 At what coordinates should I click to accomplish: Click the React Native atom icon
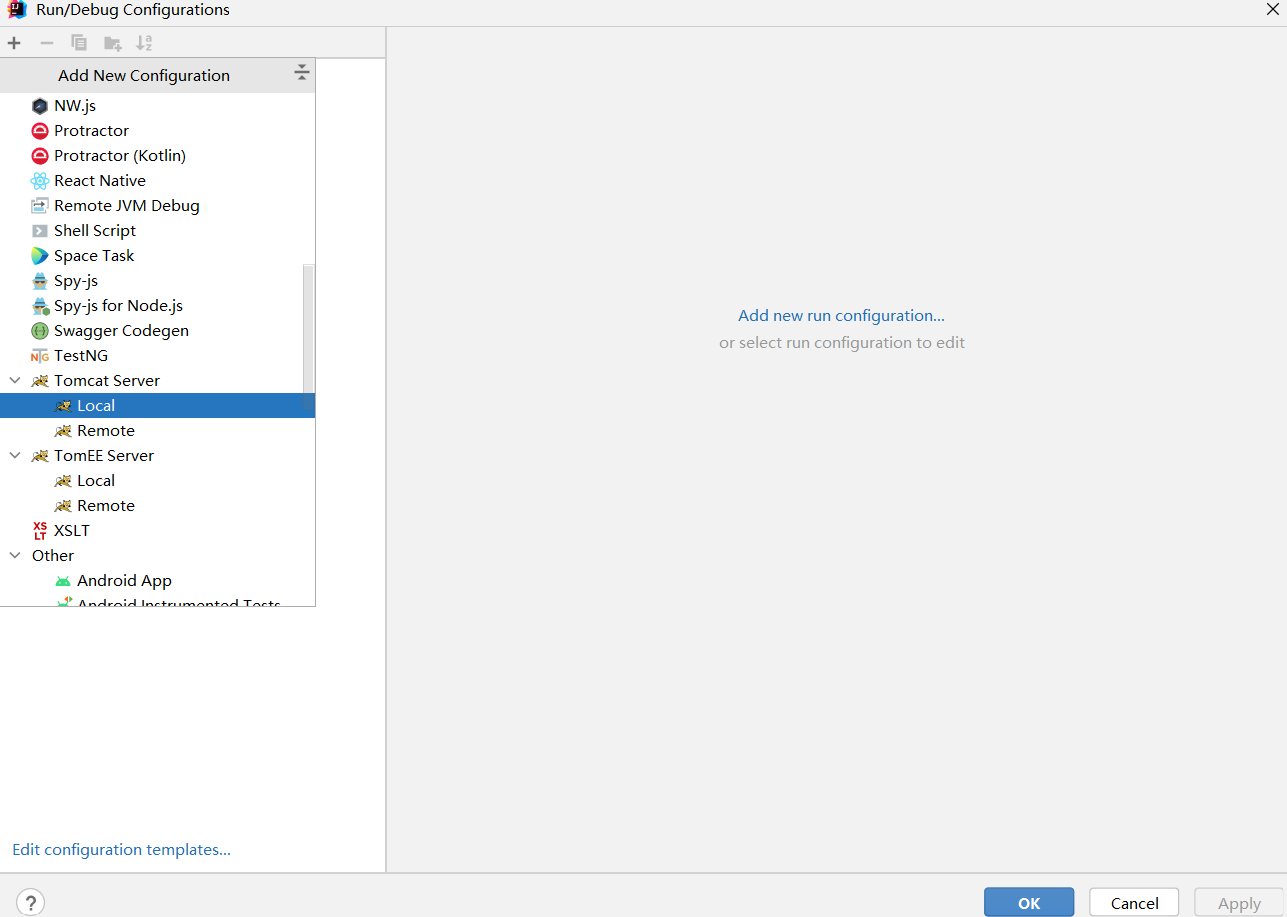[x=40, y=181]
